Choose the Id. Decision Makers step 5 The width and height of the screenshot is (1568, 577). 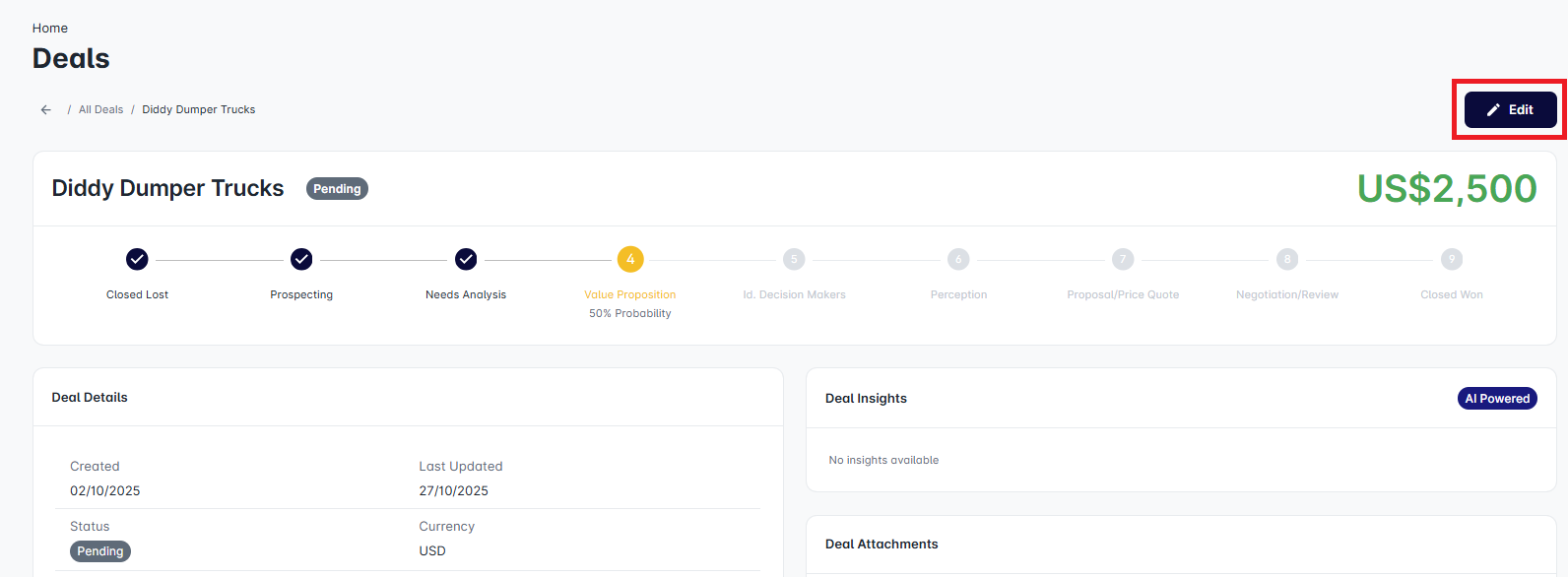point(794,259)
